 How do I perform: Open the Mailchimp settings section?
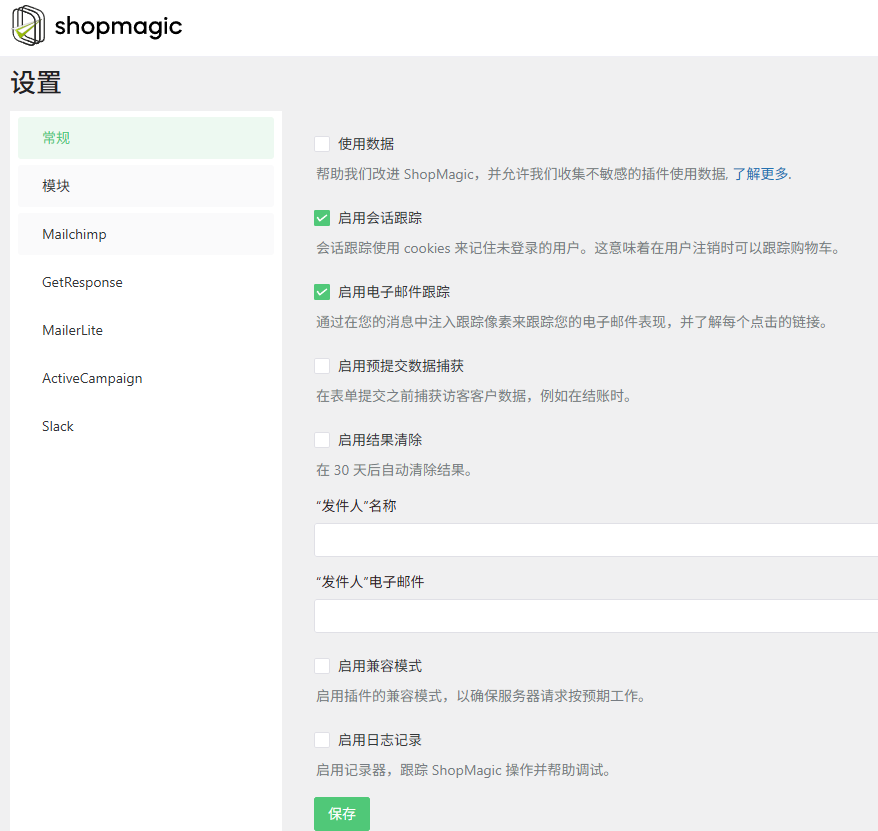[146, 233]
